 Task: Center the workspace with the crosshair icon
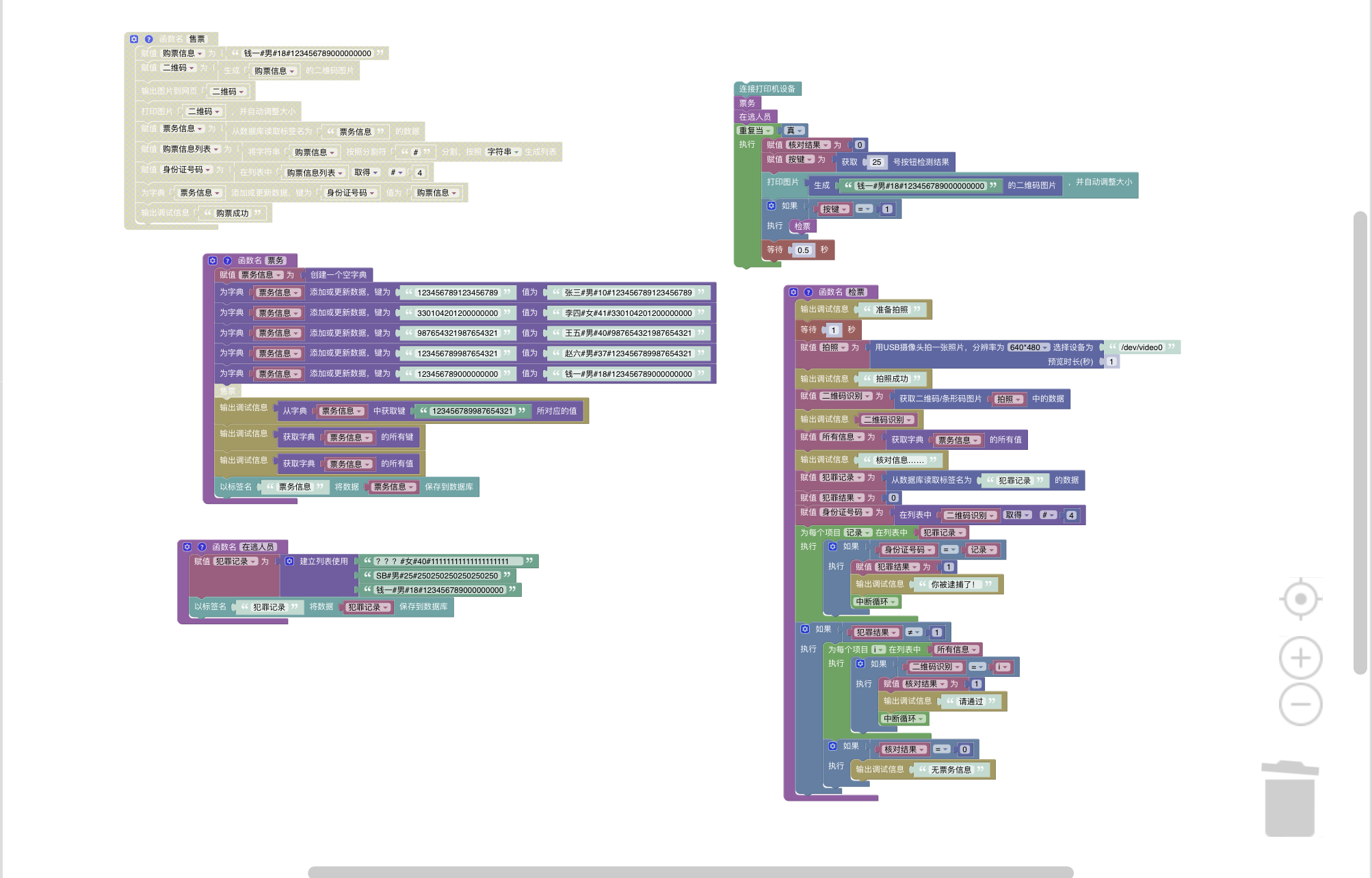(x=1300, y=599)
